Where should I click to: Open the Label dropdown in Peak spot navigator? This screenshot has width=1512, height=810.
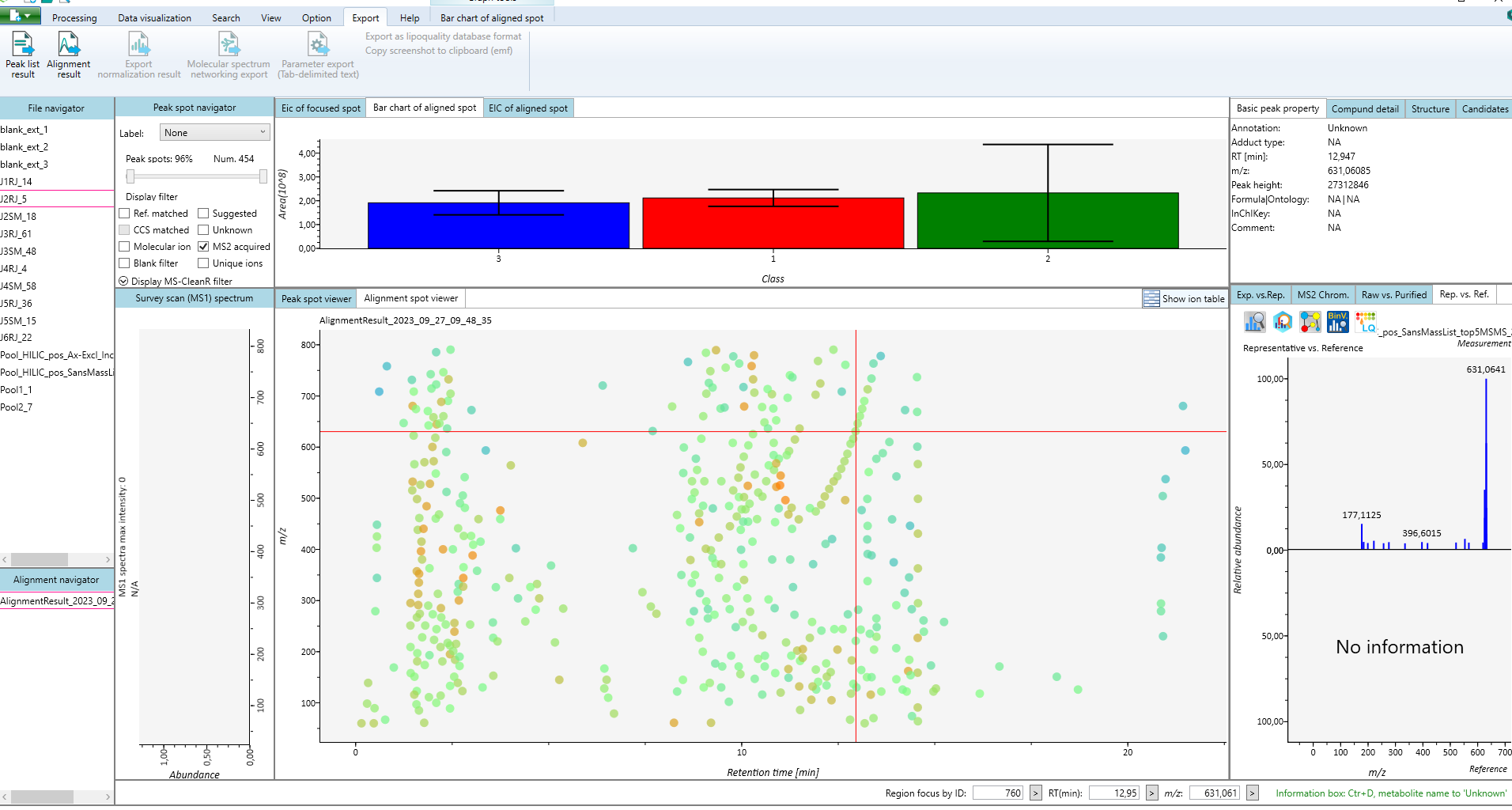tap(214, 132)
